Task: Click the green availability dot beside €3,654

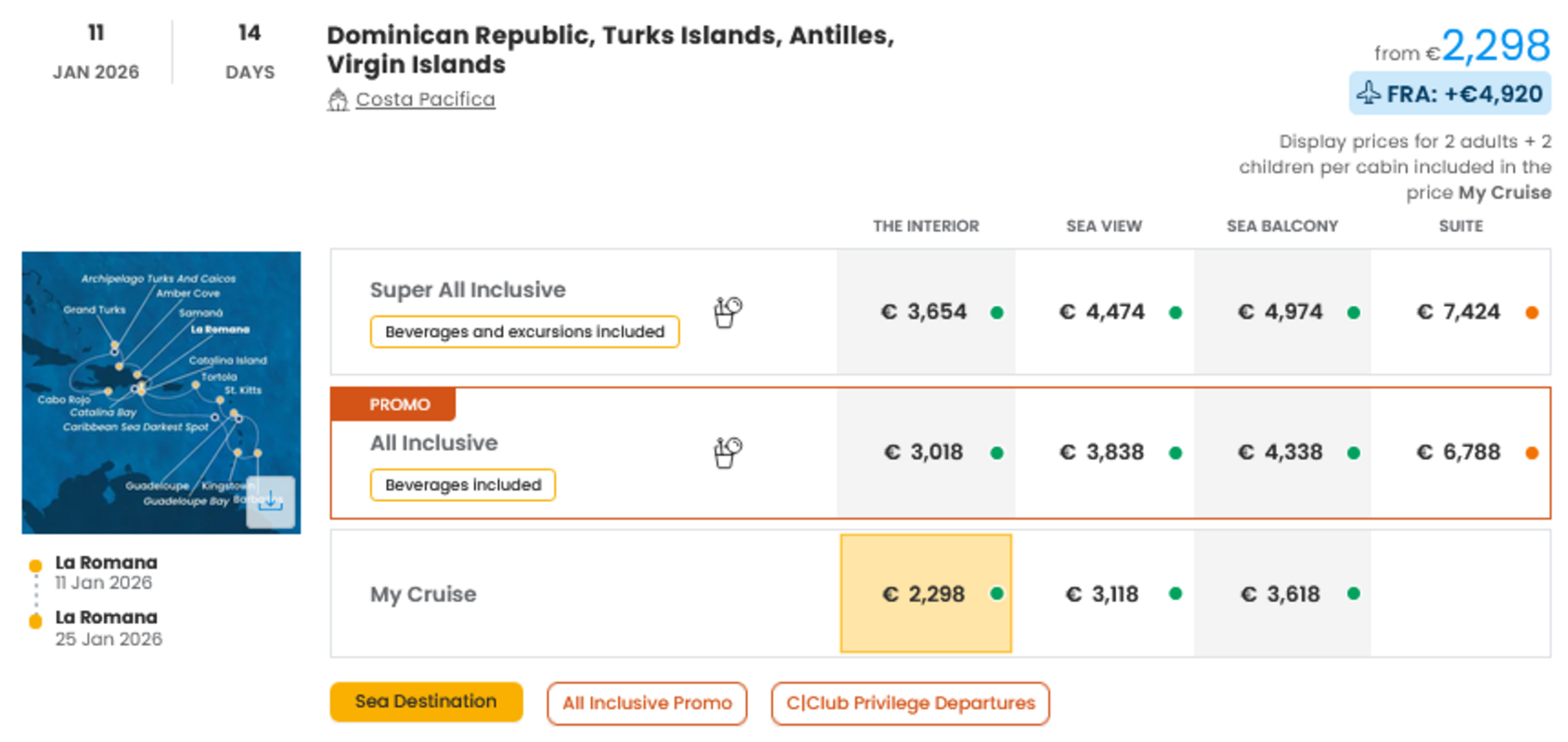Action: 996,313
